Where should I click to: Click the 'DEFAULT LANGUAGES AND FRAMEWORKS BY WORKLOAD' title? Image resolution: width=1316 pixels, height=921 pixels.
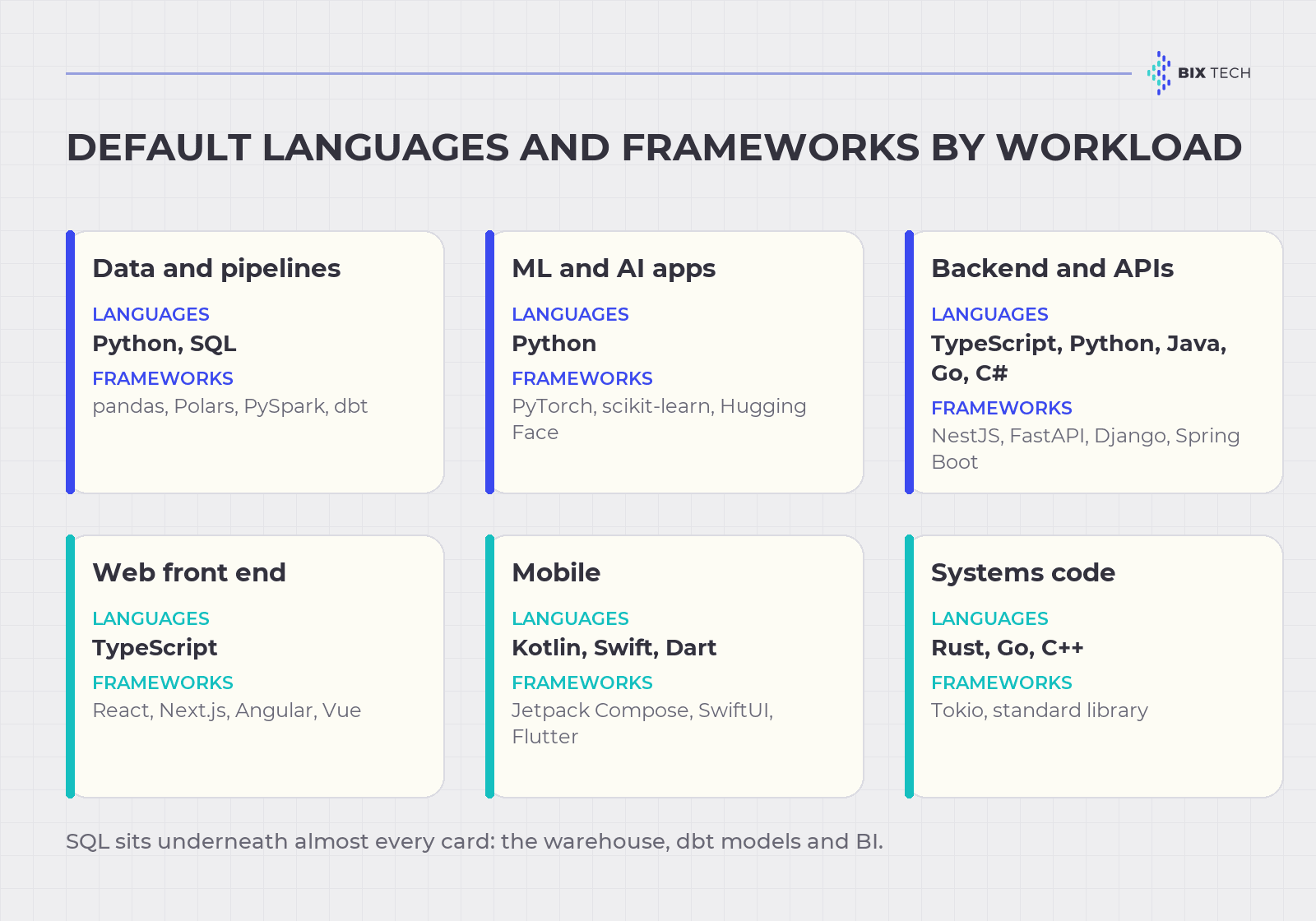(x=654, y=148)
